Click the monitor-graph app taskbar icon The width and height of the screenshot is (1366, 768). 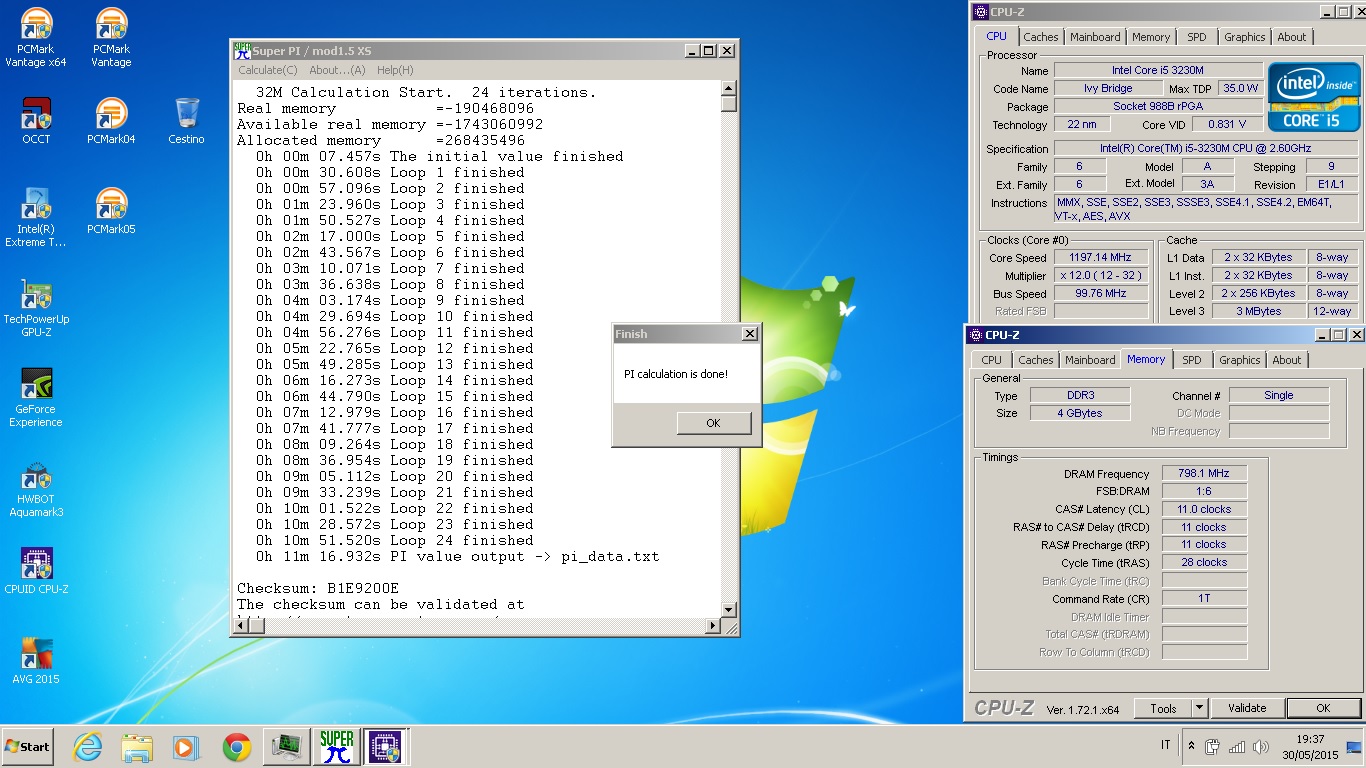click(x=287, y=747)
